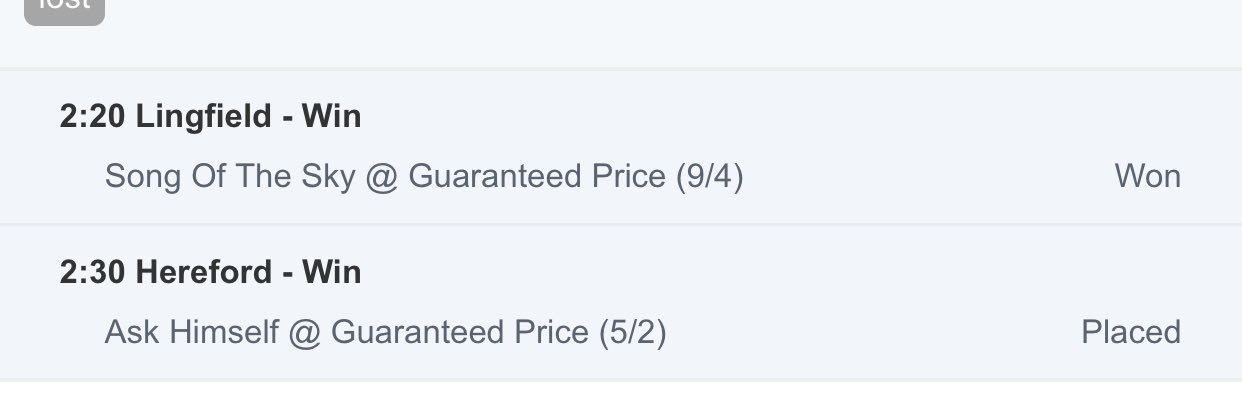Click the '2:20' race time

[x=93, y=117]
